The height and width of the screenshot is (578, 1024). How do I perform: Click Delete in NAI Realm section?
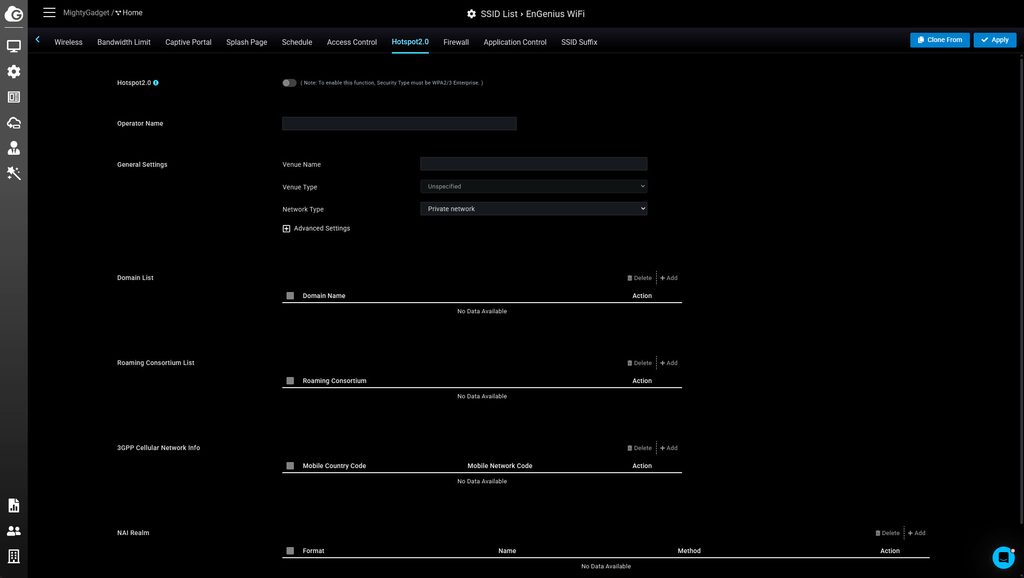click(x=888, y=533)
